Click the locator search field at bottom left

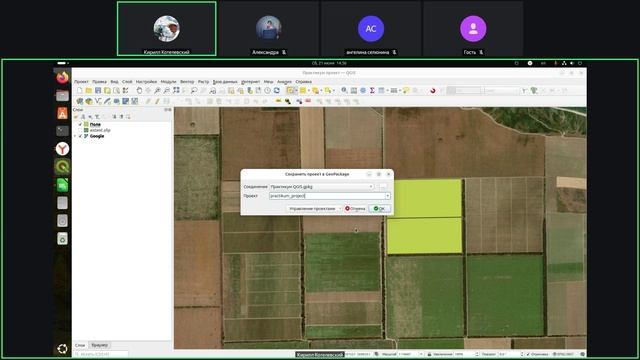click(x=101, y=354)
